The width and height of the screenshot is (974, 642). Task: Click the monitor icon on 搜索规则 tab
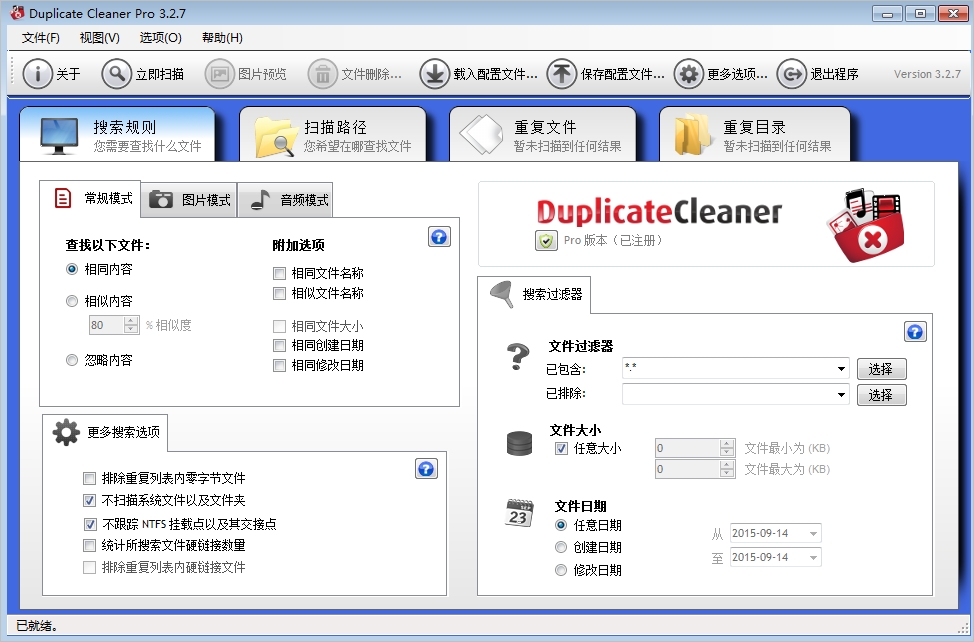[x=59, y=136]
